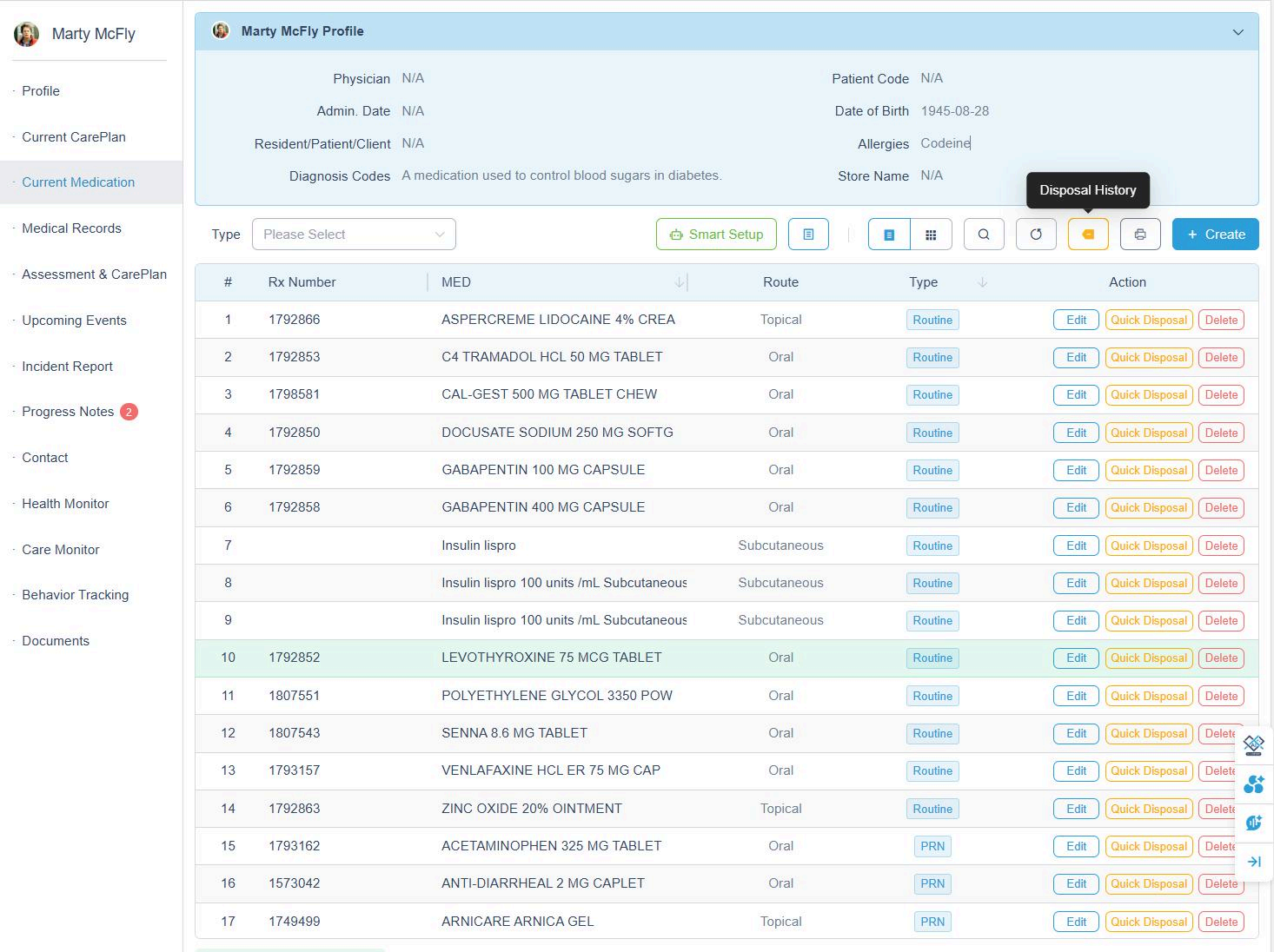Click the document icon beside Smart Setup
Viewport: 1274px width, 952px height.
[808, 235]
